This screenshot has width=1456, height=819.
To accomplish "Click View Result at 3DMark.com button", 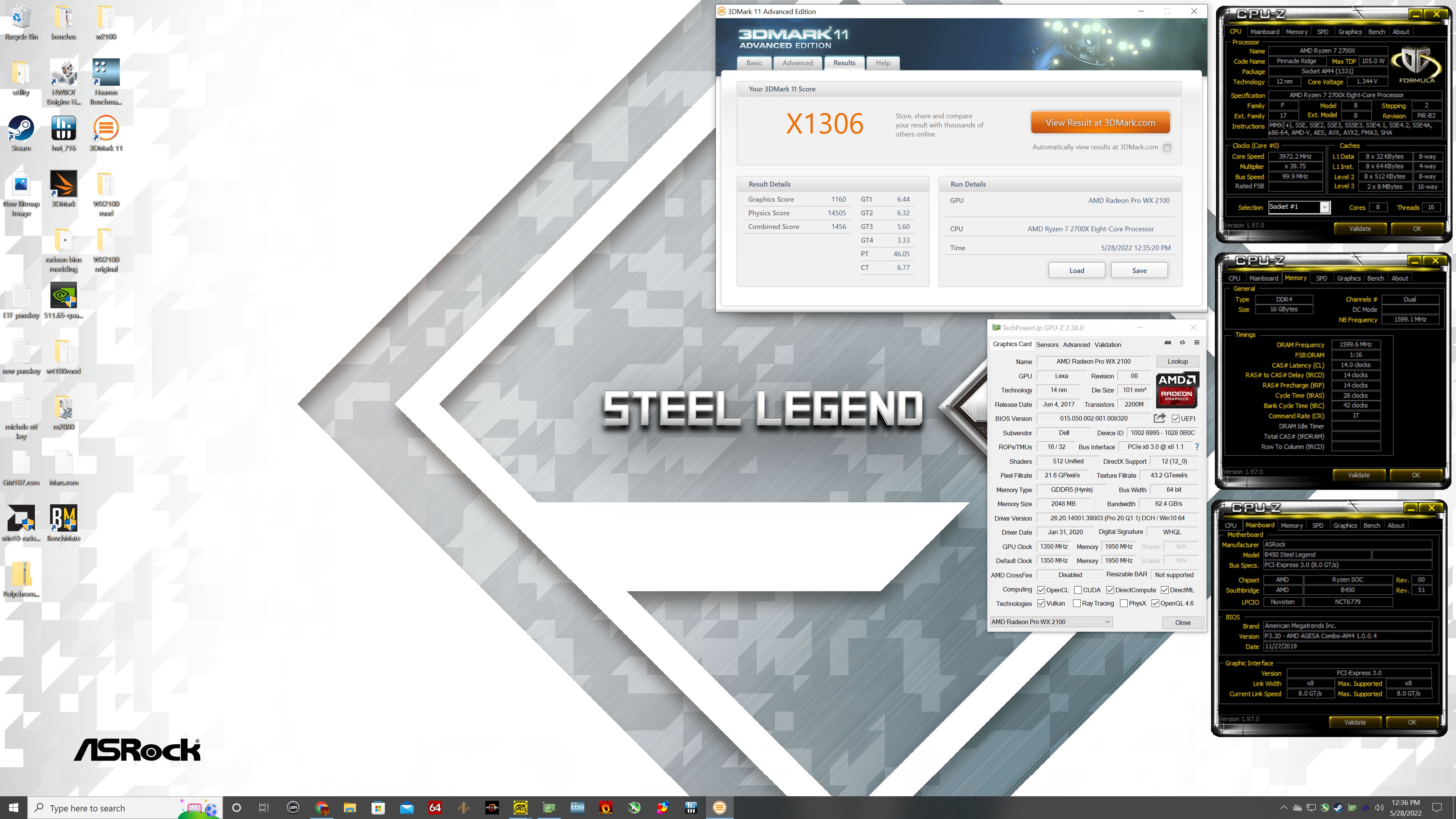I will click(x=1100, y=122).
